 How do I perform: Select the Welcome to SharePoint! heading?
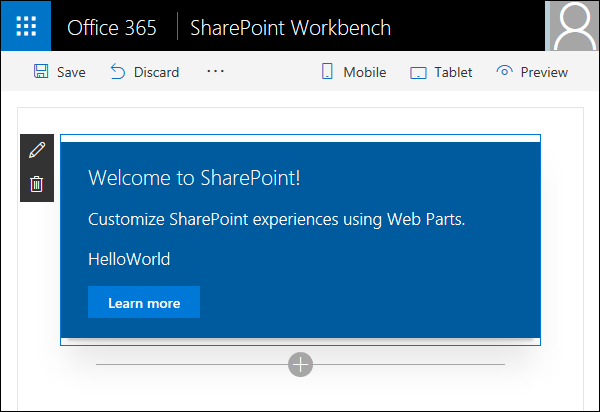[x=194, y=178]
